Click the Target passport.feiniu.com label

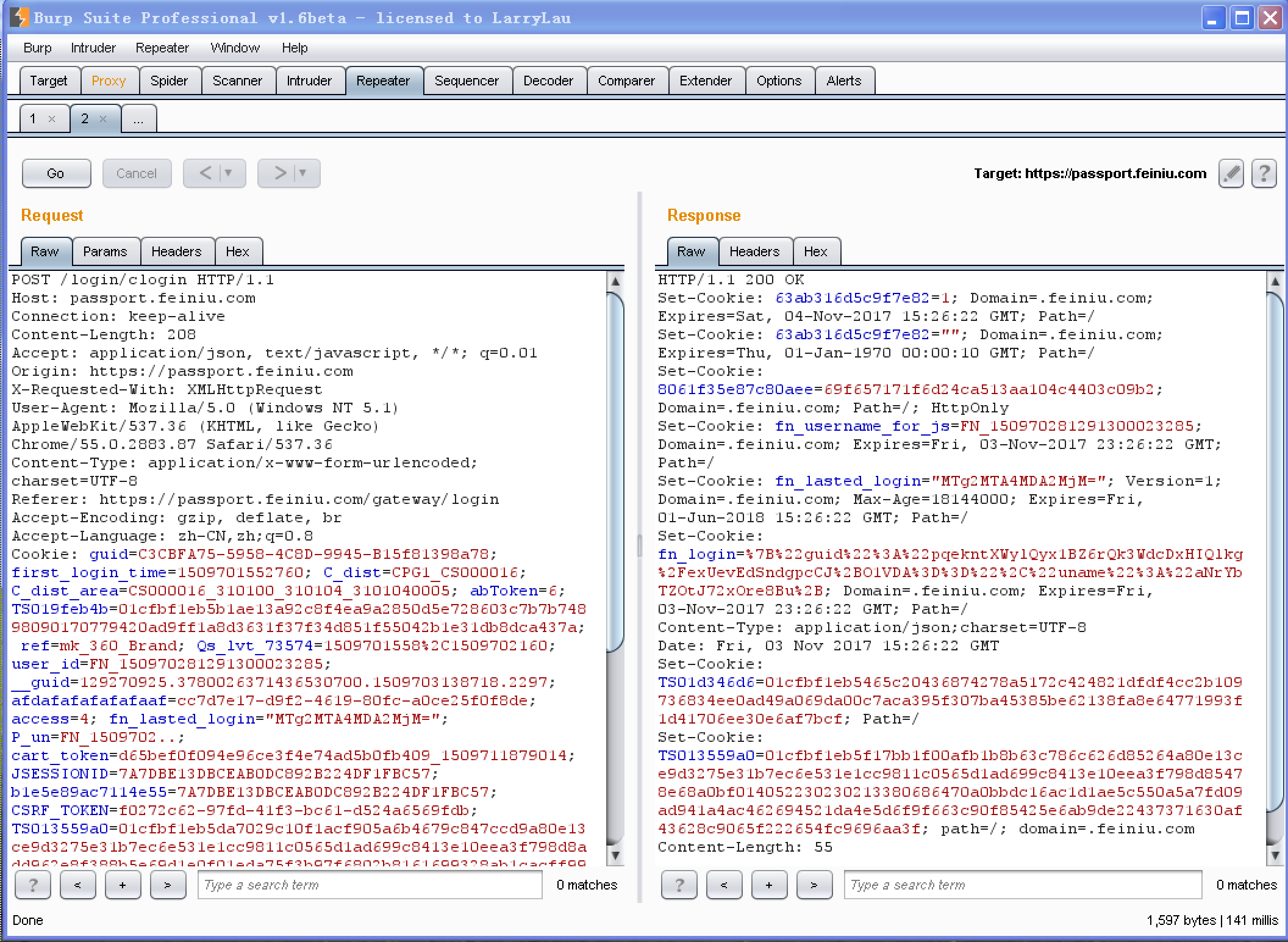point(1090,173)
